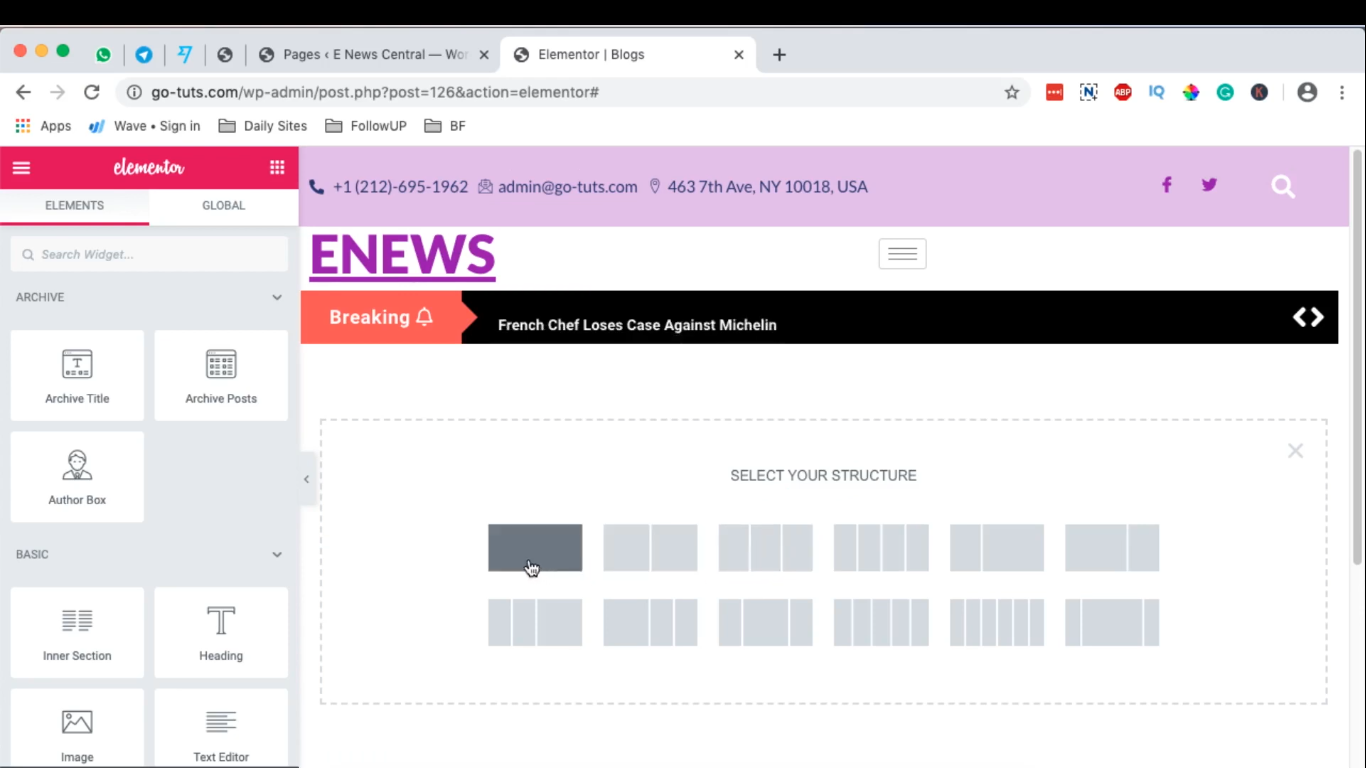Choose the three equal columns structure

click(765, 548)
